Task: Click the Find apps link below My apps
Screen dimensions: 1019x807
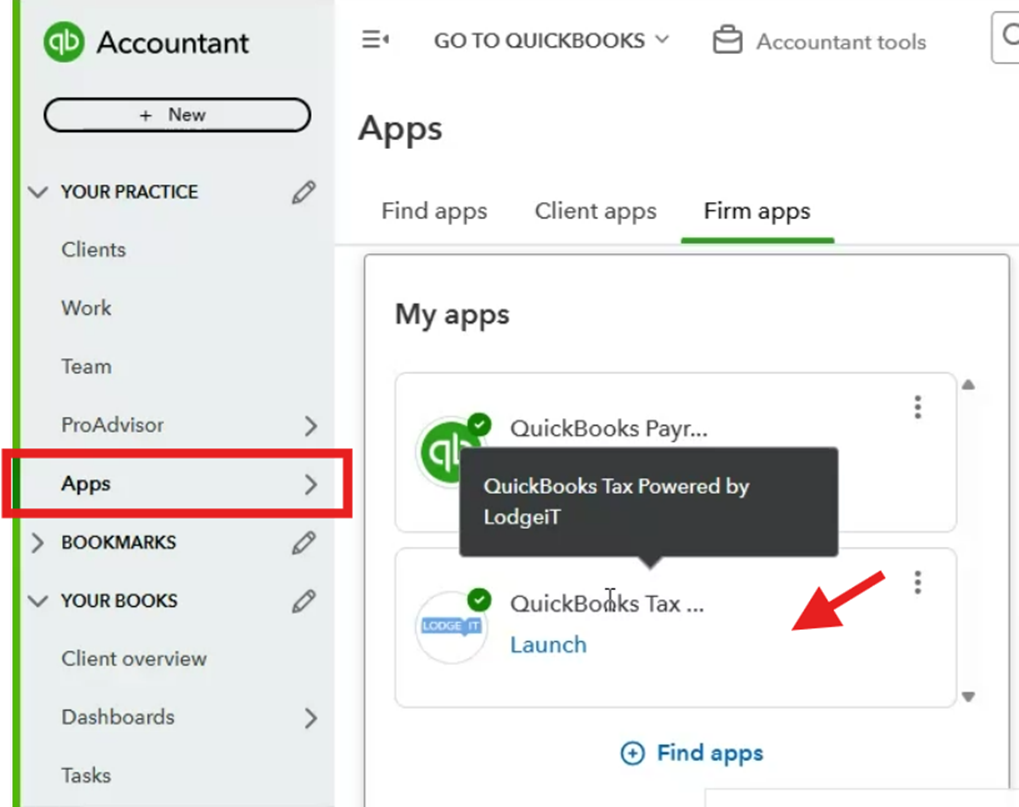Action: click(710, 753)
